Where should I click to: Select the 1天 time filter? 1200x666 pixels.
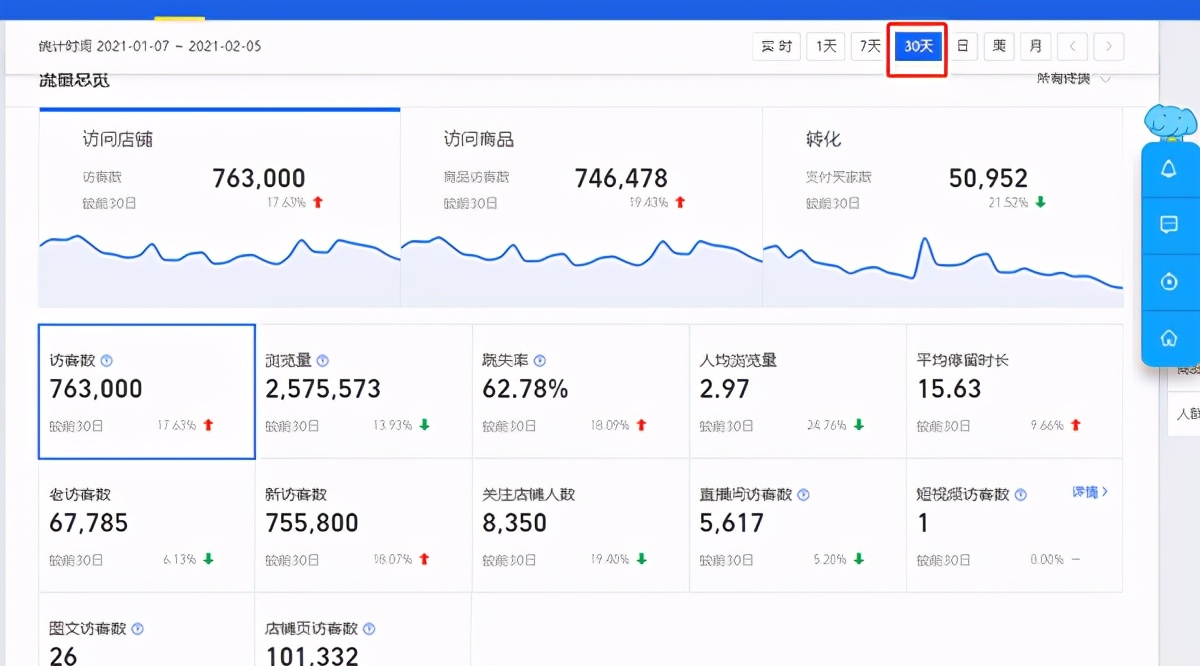[825, 46]
